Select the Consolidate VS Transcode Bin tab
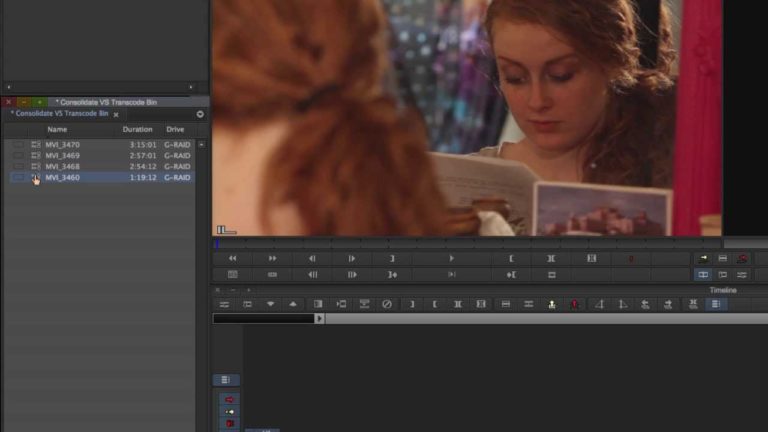768x432 pixels. pos(59,113)
